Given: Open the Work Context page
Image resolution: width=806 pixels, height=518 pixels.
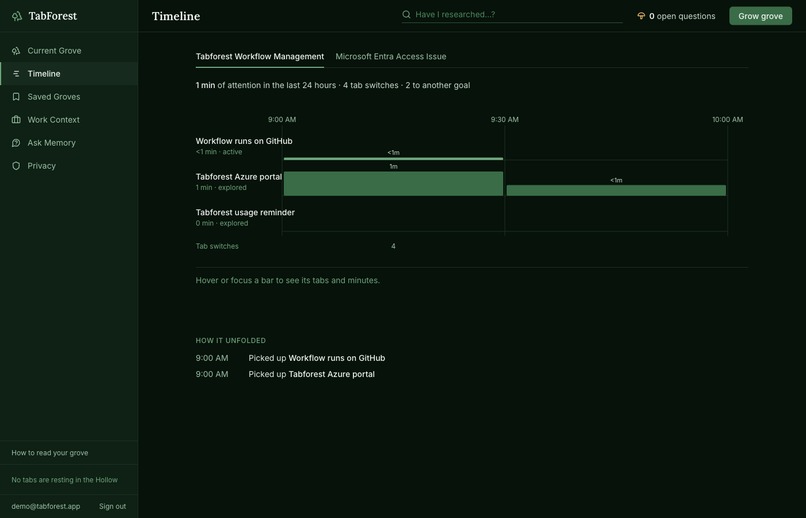Looking at the screenshot, I should 69,120.
